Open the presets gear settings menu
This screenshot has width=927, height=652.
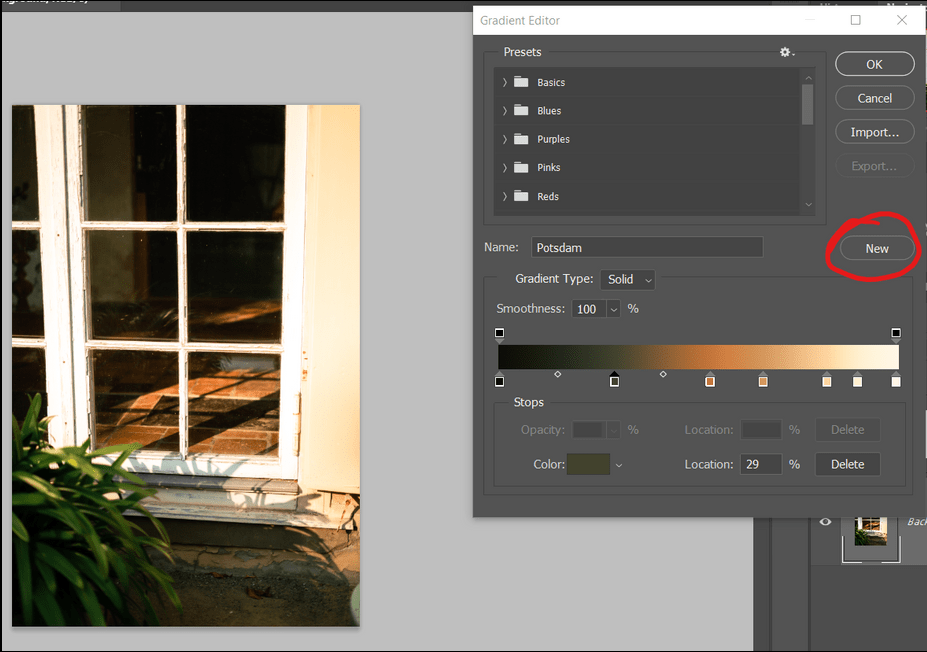click(x=787, y=52)
